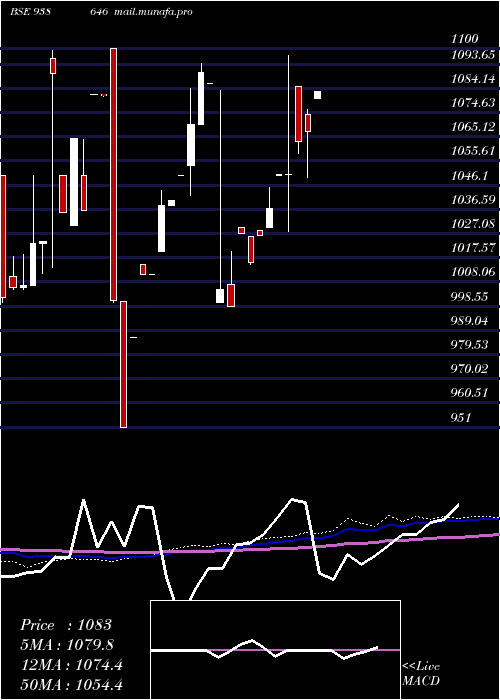Click inside the MACD indicator box
Image resolution: width=500 pixels, height=700 pixels.
pos(275,650)
